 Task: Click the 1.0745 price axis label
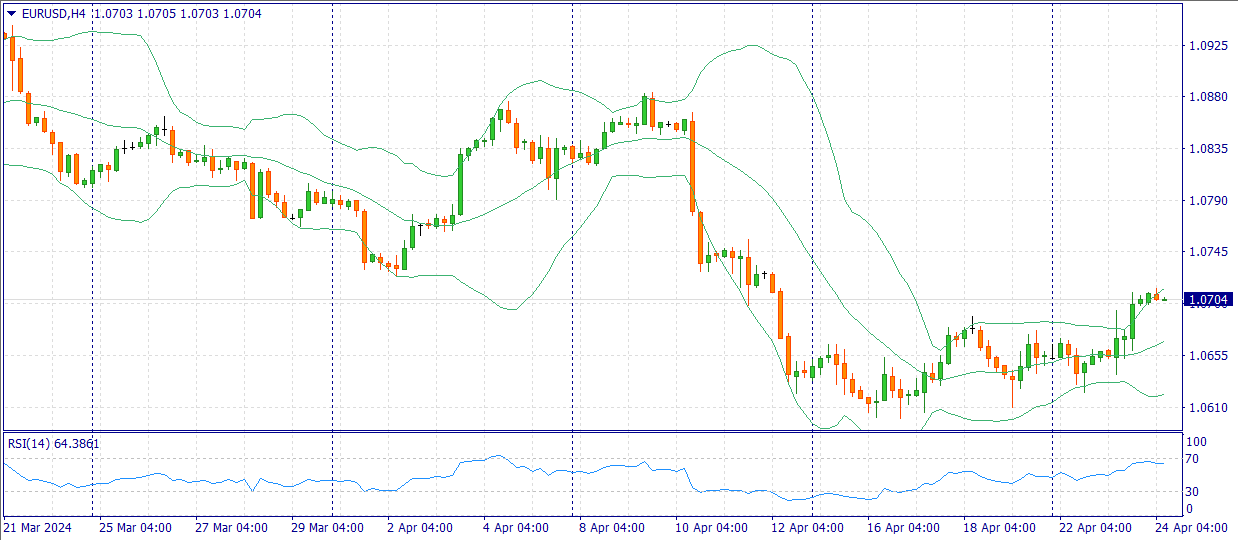coord(1205,252)
